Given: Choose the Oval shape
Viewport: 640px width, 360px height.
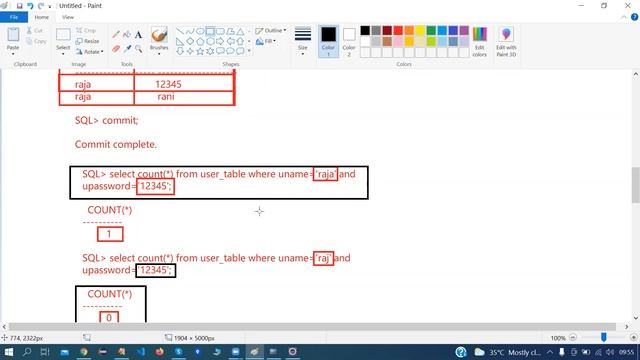Looking at the screenshot, I should (x=200, y=31).
